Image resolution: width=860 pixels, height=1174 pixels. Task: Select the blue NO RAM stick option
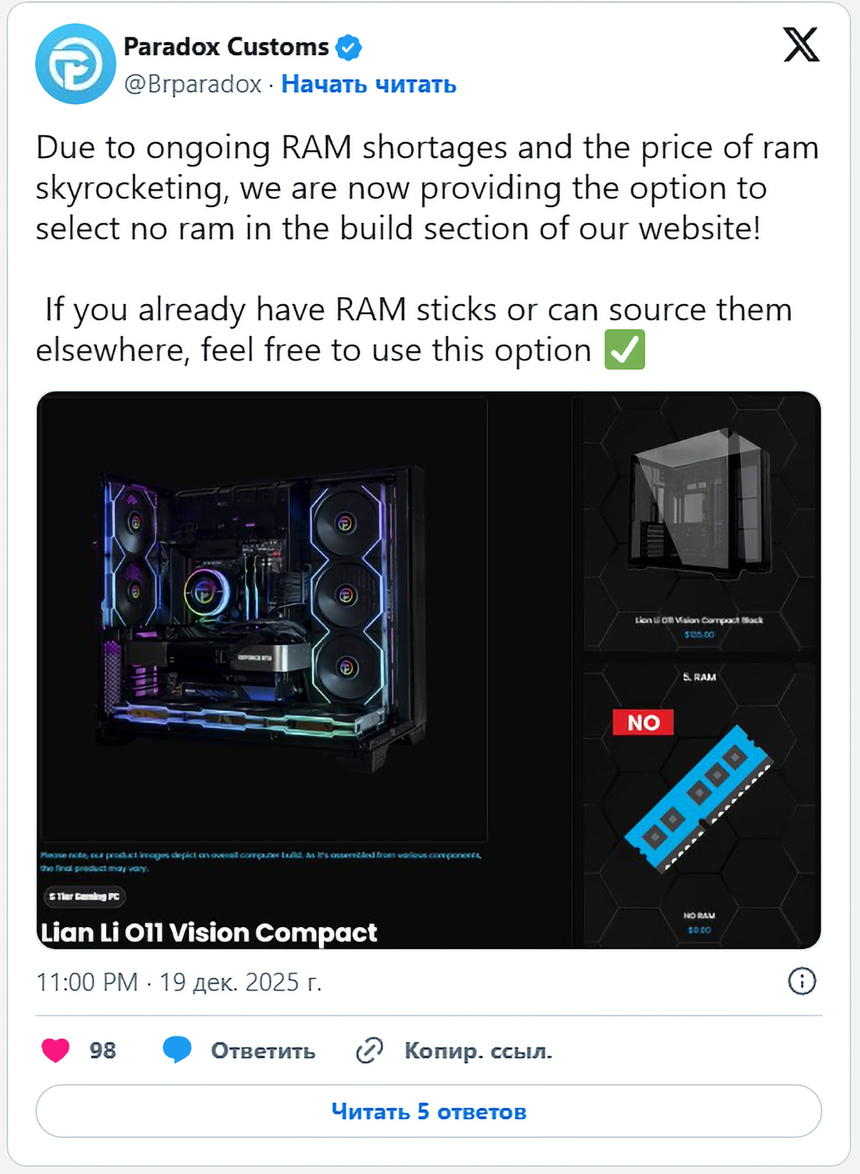(x=699, y=803)
